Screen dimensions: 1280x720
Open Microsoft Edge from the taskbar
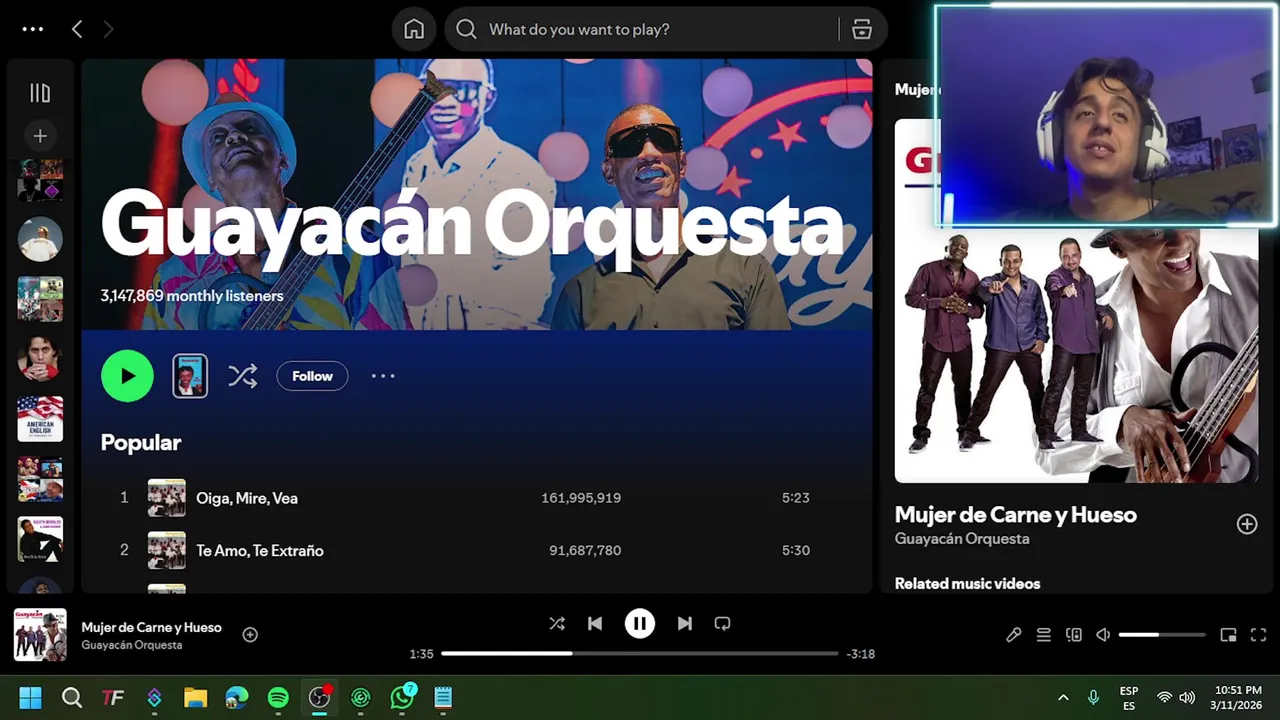pos(237,697)
